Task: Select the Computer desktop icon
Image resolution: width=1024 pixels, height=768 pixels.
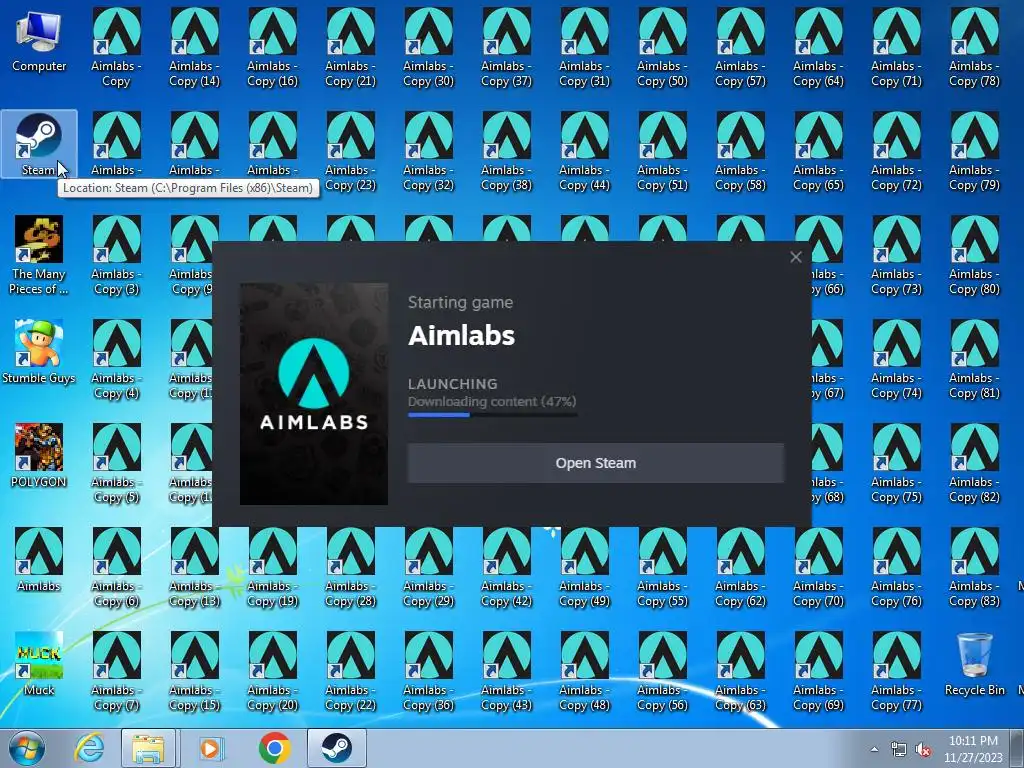Action: [39, 41]
